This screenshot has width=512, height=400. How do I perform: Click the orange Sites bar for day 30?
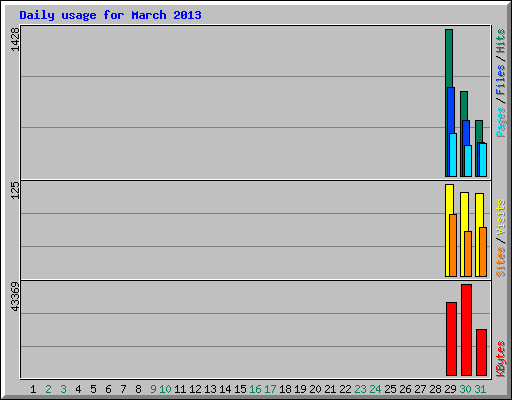coord(468,254)
